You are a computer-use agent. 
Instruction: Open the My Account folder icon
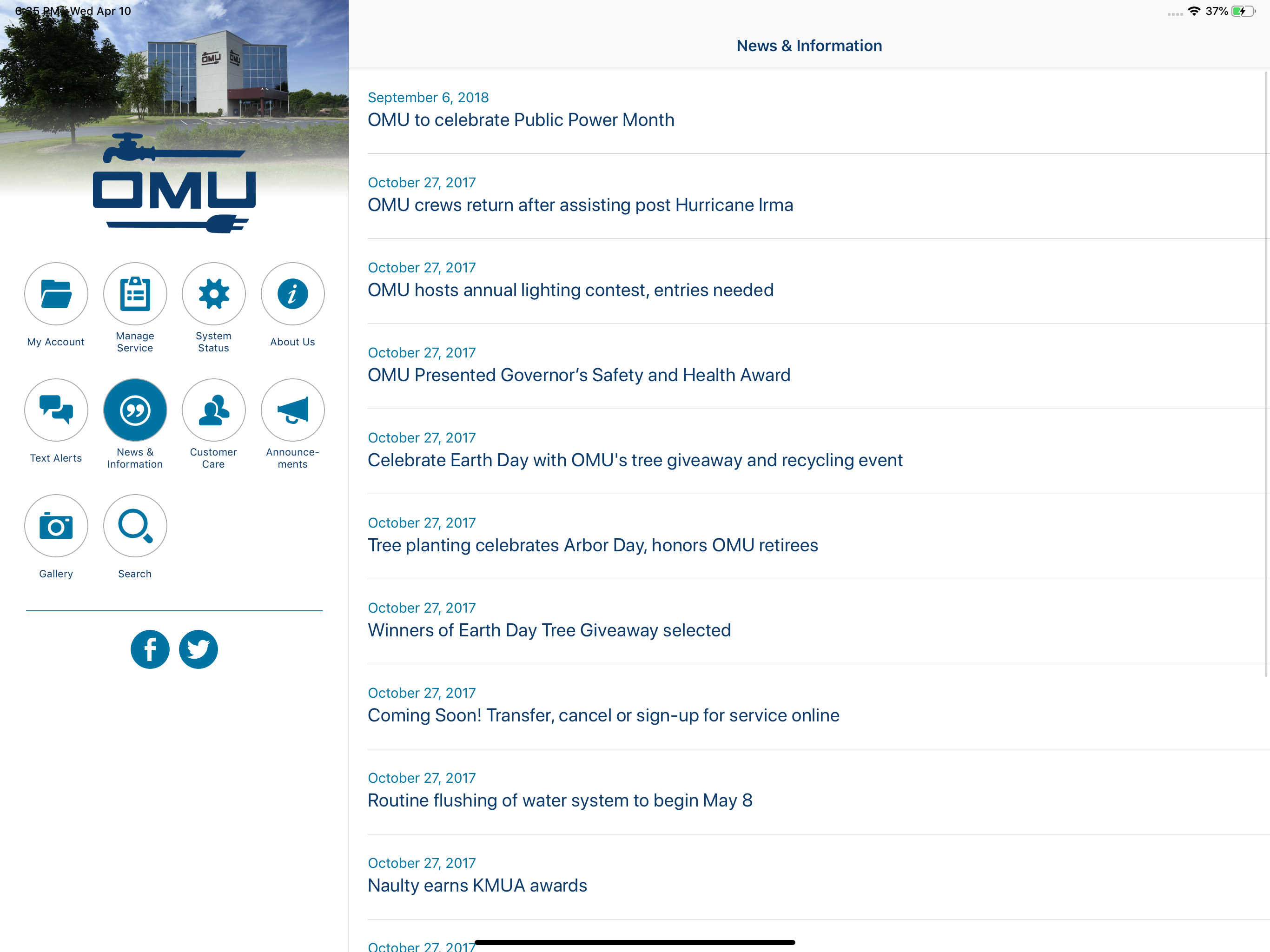pyautogui.click(x=56, y=294)
